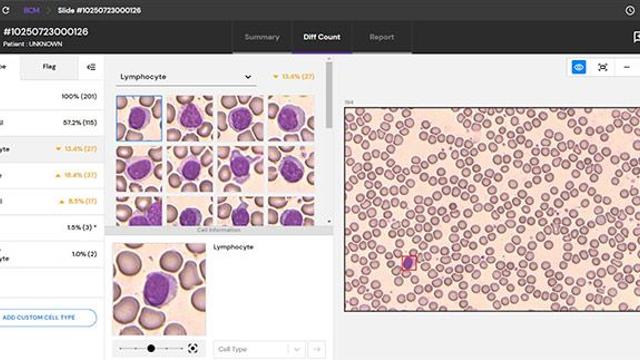Select the row showing 1.5% (3)
The height and width of the screenshot is (360, 640).
[x=51, y=227]
